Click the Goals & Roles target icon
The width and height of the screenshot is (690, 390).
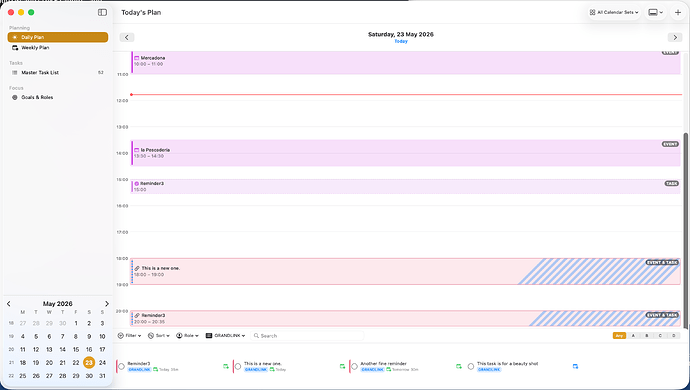(15, 97)
